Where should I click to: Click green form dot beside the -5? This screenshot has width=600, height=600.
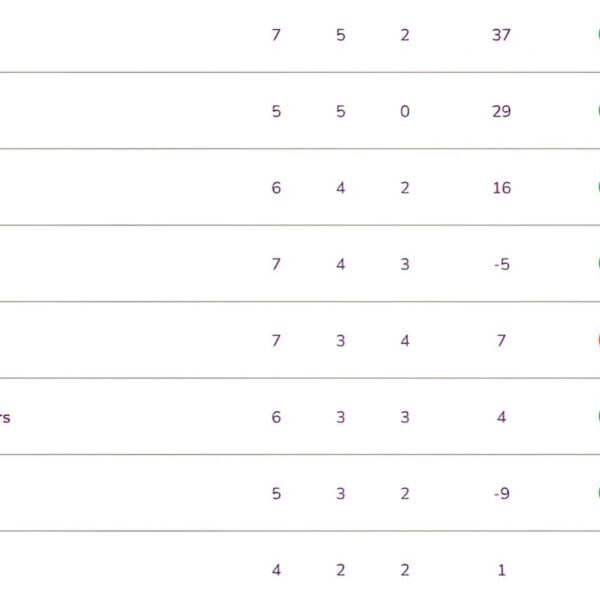click(x=597, y=264)
